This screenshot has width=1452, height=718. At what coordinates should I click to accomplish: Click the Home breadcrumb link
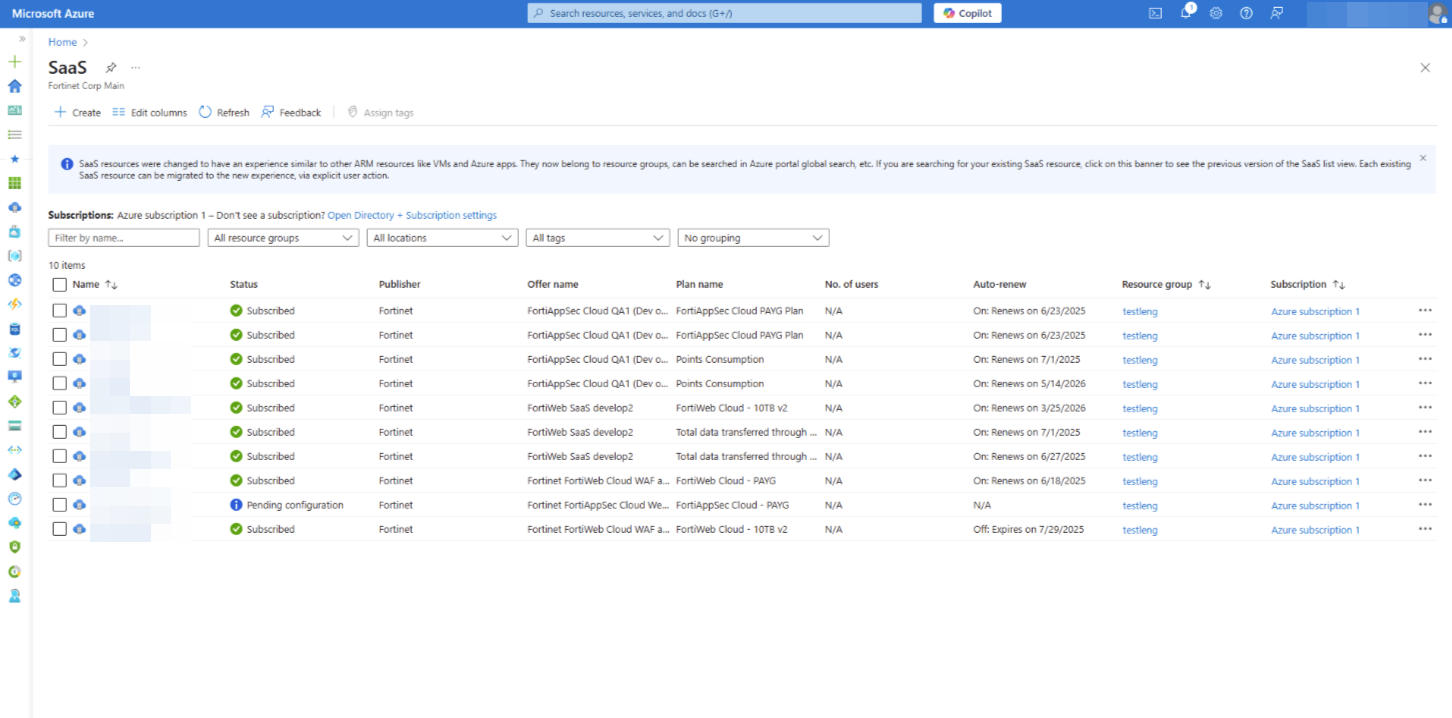[x=62, y=42]
